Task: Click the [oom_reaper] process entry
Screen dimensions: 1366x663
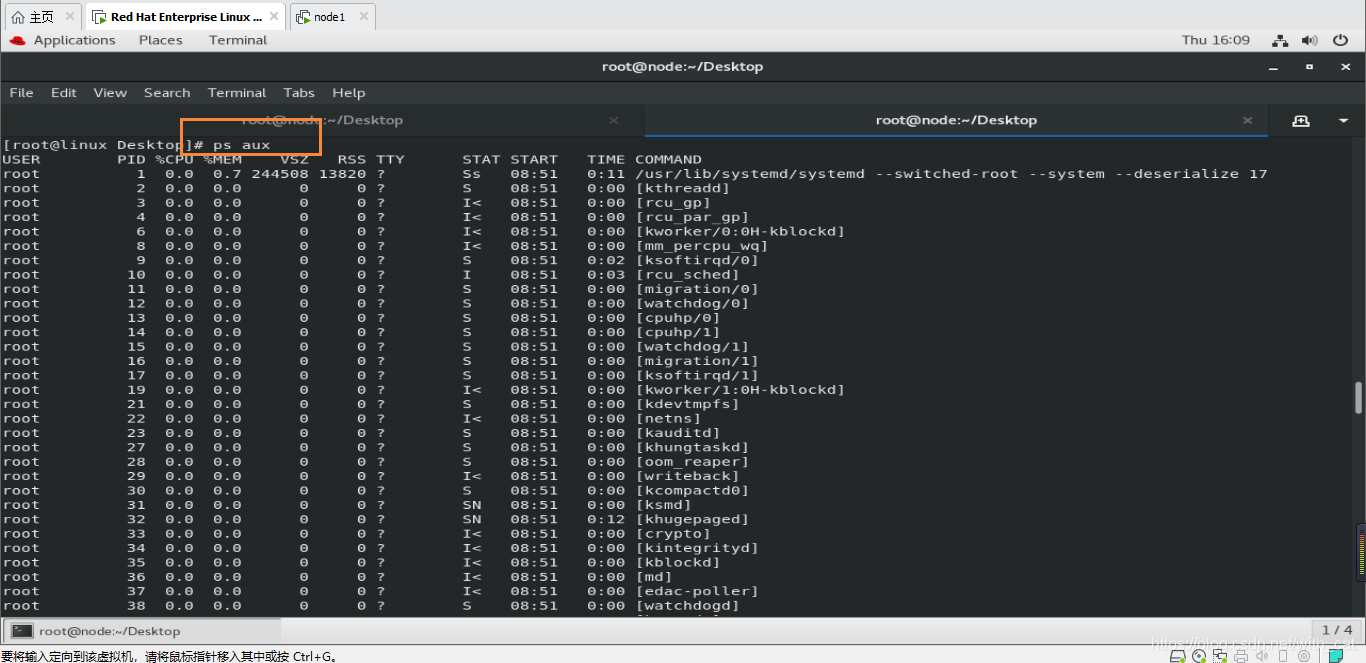Action: tap(692, 461)
